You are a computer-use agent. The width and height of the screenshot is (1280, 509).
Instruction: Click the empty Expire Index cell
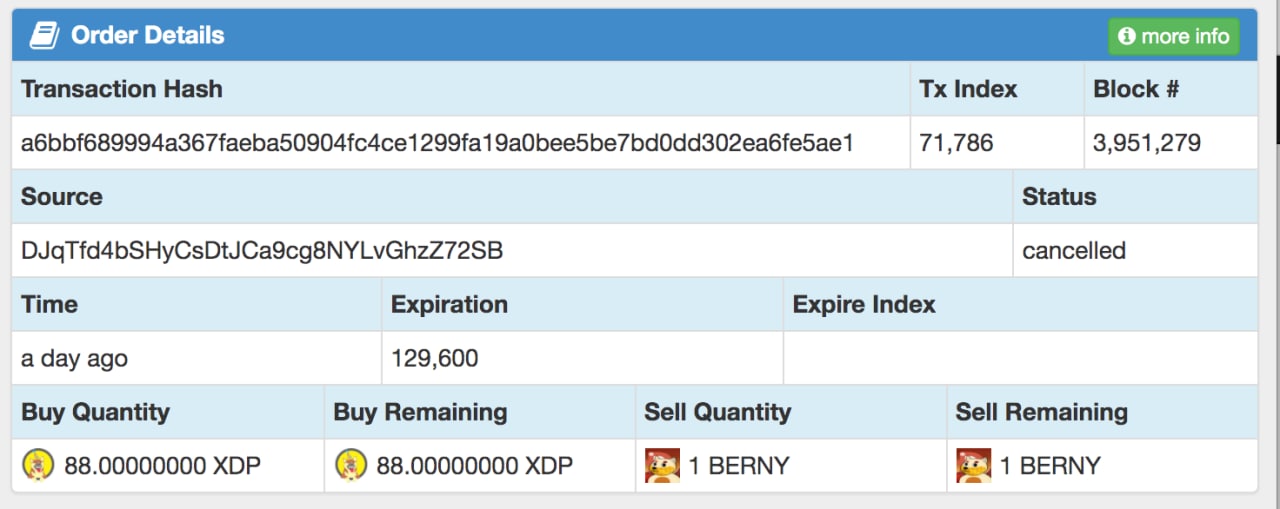(x=1021, y=358)
